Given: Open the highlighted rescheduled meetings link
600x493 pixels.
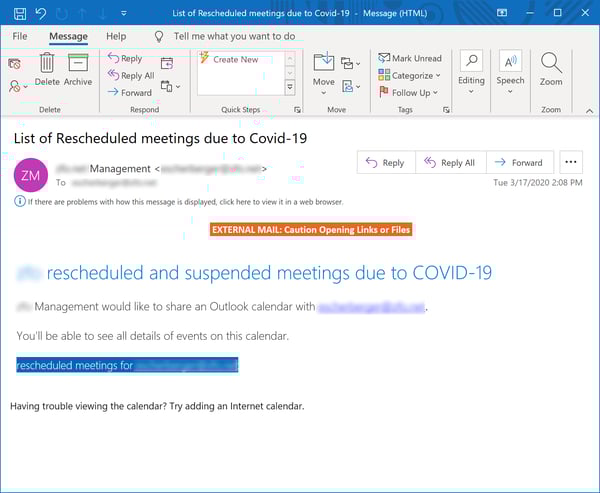Looking at the screenshot, I should coord(127,366).
